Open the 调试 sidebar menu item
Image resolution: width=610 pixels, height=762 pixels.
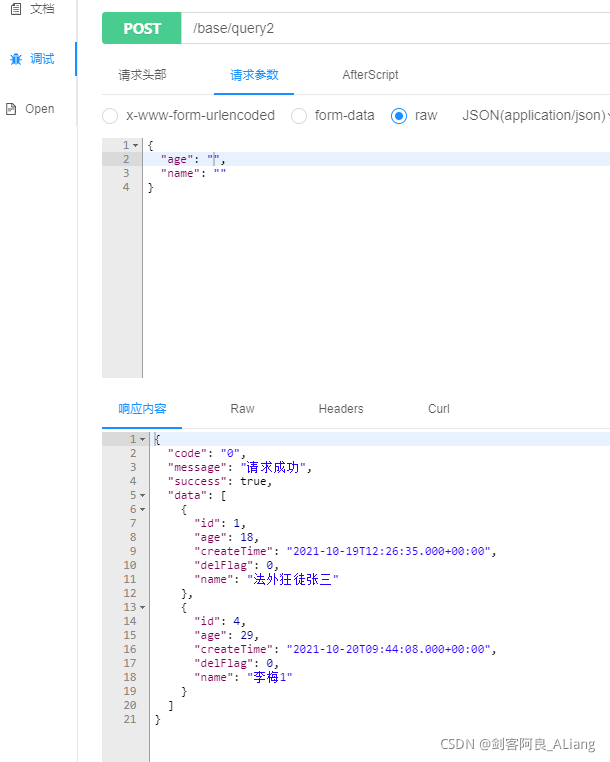(32, 59)
